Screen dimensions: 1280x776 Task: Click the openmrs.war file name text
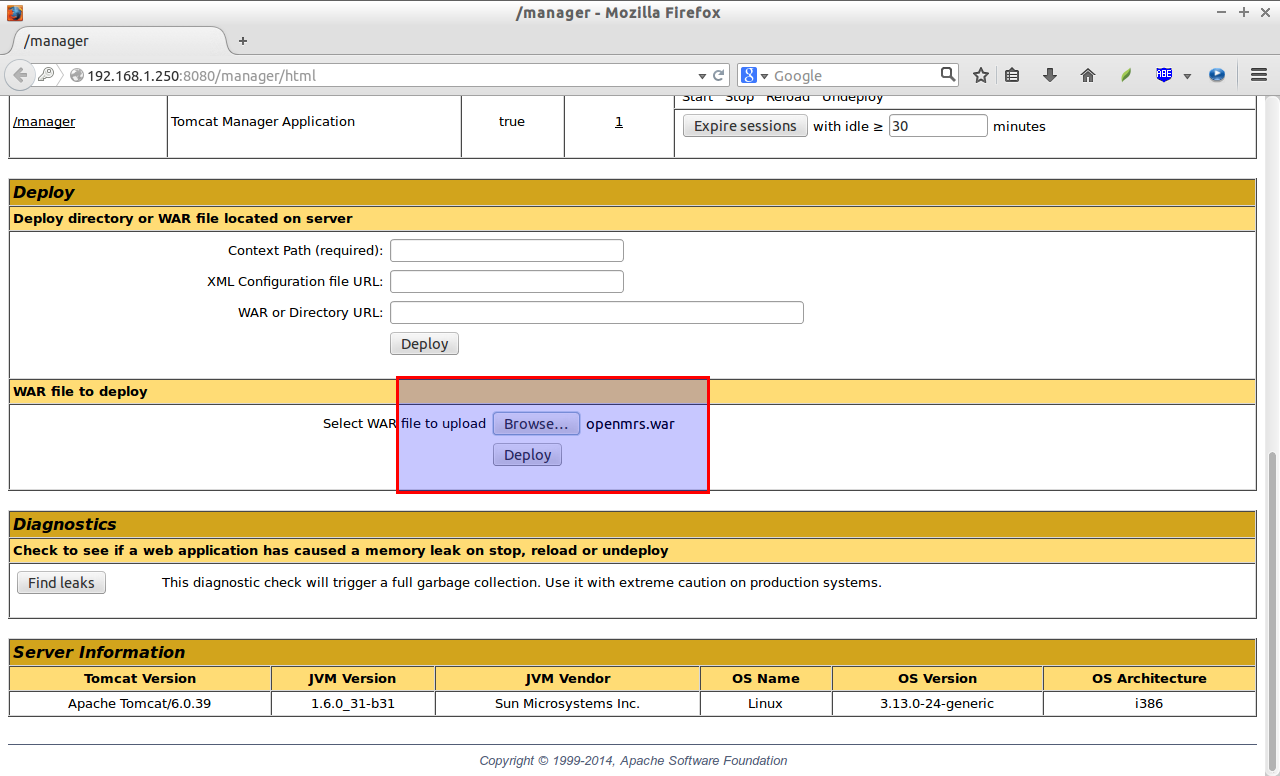630,424
